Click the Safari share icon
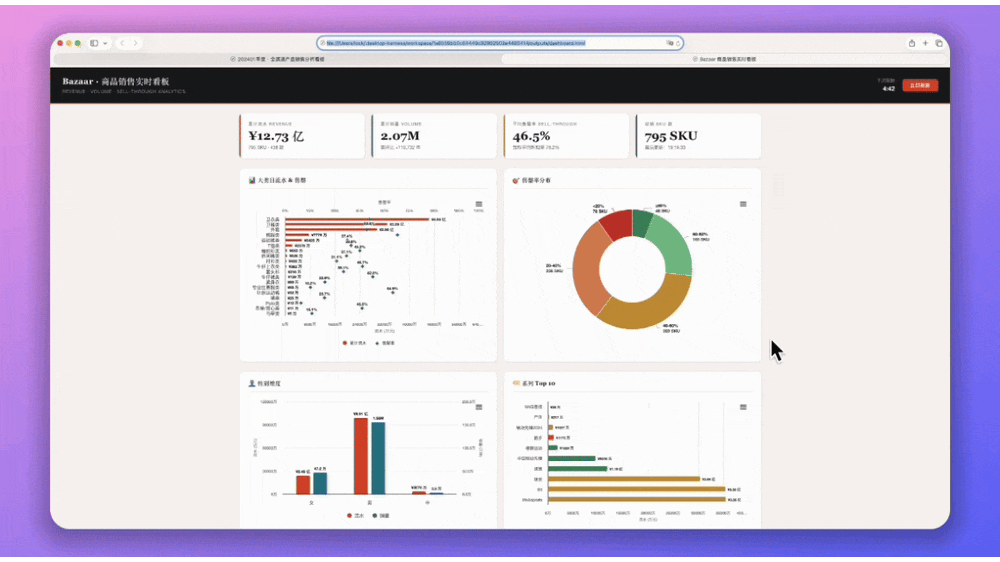 pyautogui.click(x=912, y=43)
